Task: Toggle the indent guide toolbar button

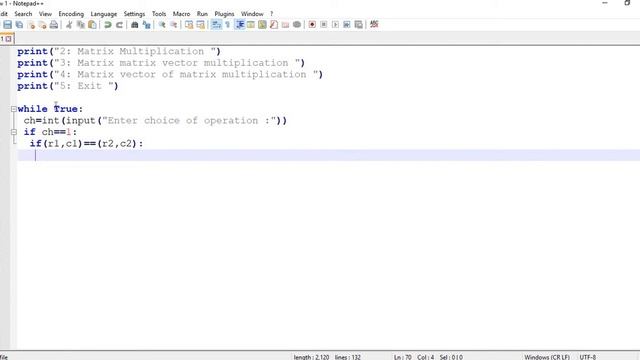Action: [240, 25]
